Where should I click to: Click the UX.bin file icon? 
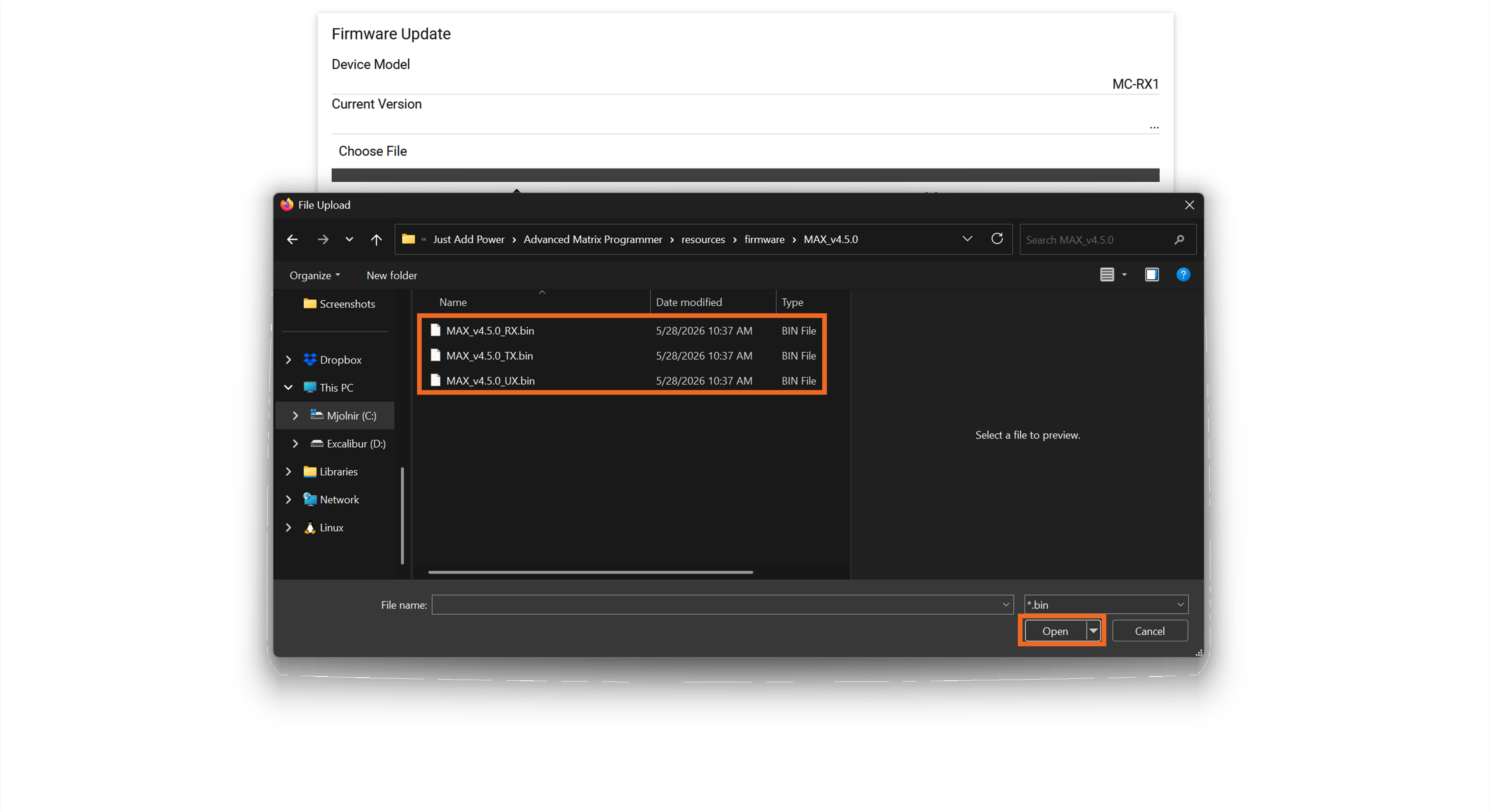click(x=435, y=380)
